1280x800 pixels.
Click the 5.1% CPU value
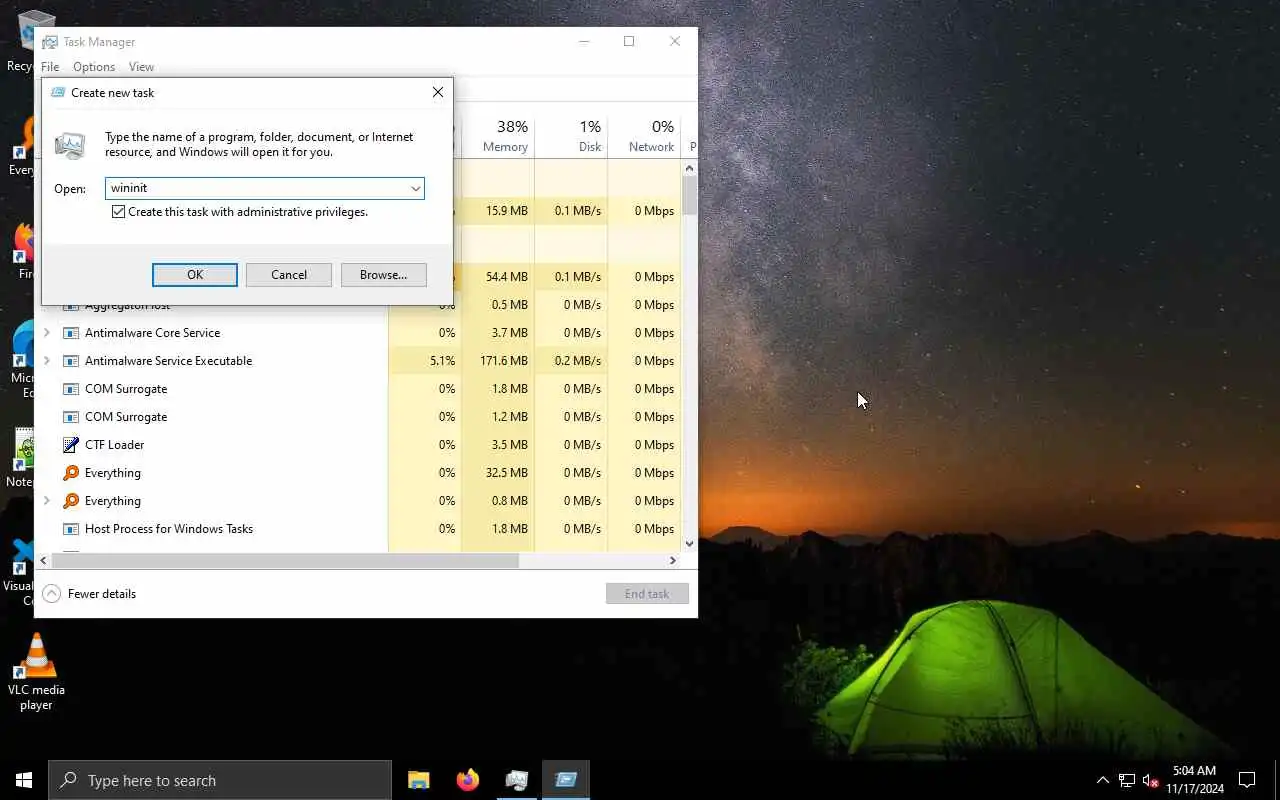click(x=442, y=361)
